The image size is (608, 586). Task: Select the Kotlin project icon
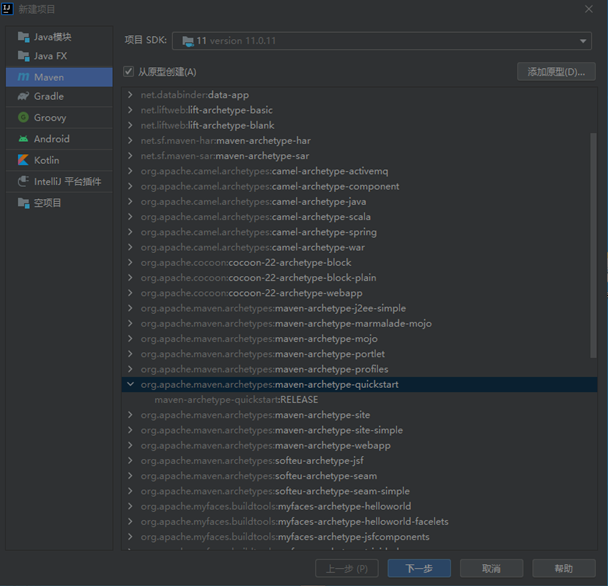[x=23, y=160]
